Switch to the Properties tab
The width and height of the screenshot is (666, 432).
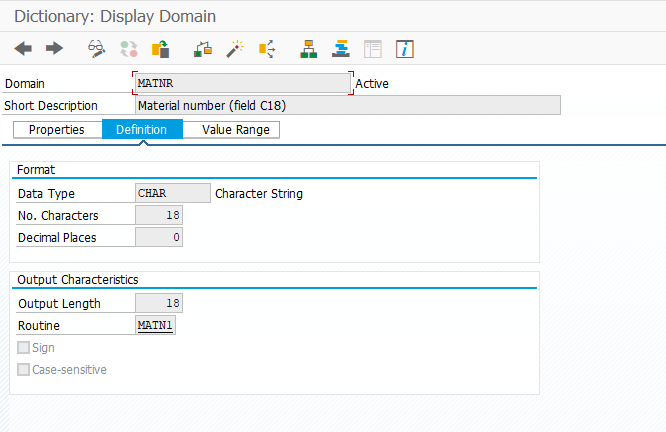[57, 130]
